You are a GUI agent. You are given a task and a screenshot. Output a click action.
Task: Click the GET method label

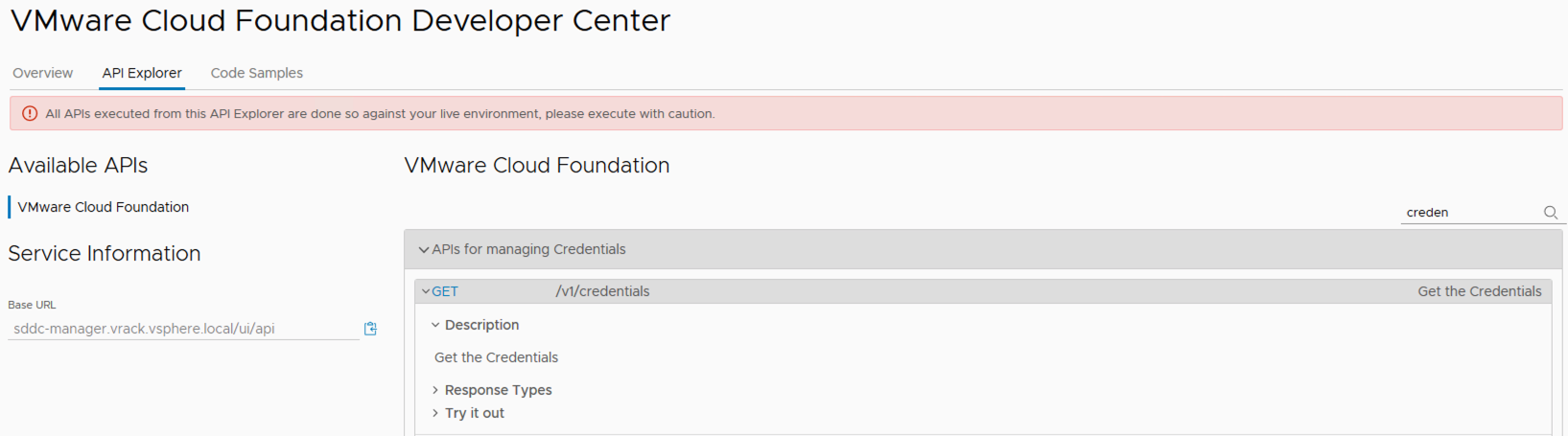point(445,291)
